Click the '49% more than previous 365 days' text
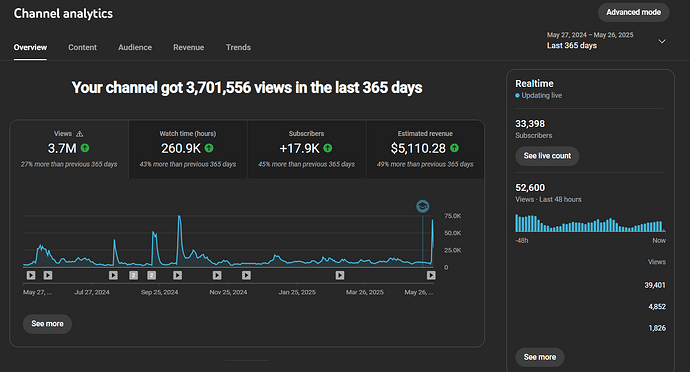The image size is (690, 372). coord(425,164)
